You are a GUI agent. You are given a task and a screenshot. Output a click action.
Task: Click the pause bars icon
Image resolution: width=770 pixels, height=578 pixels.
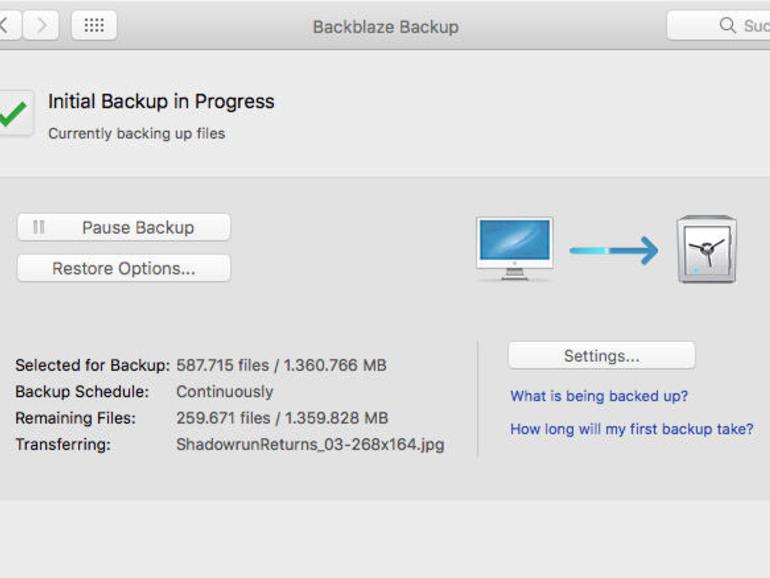[39, 227]
